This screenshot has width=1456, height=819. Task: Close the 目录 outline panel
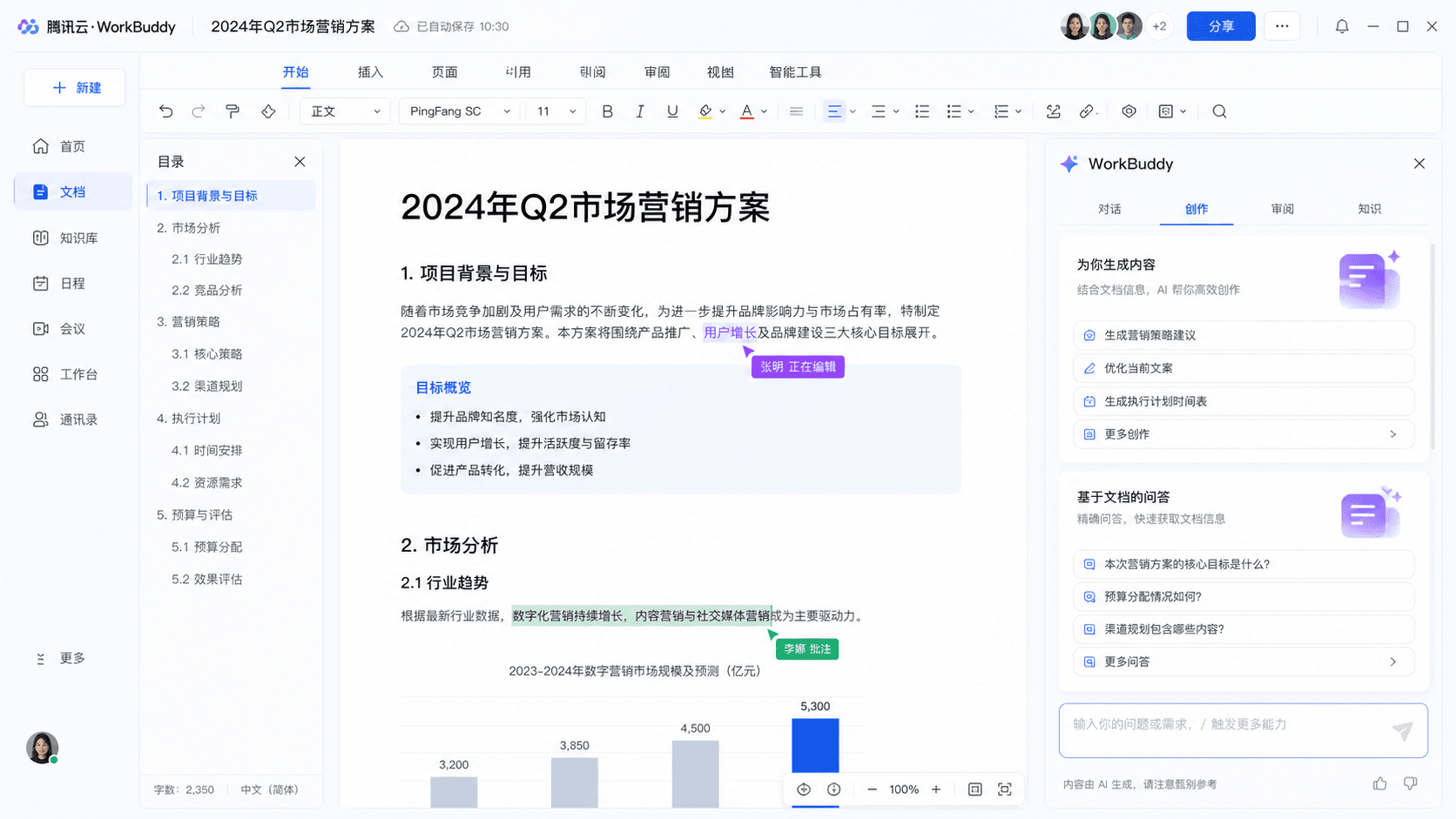click(300, 162)
